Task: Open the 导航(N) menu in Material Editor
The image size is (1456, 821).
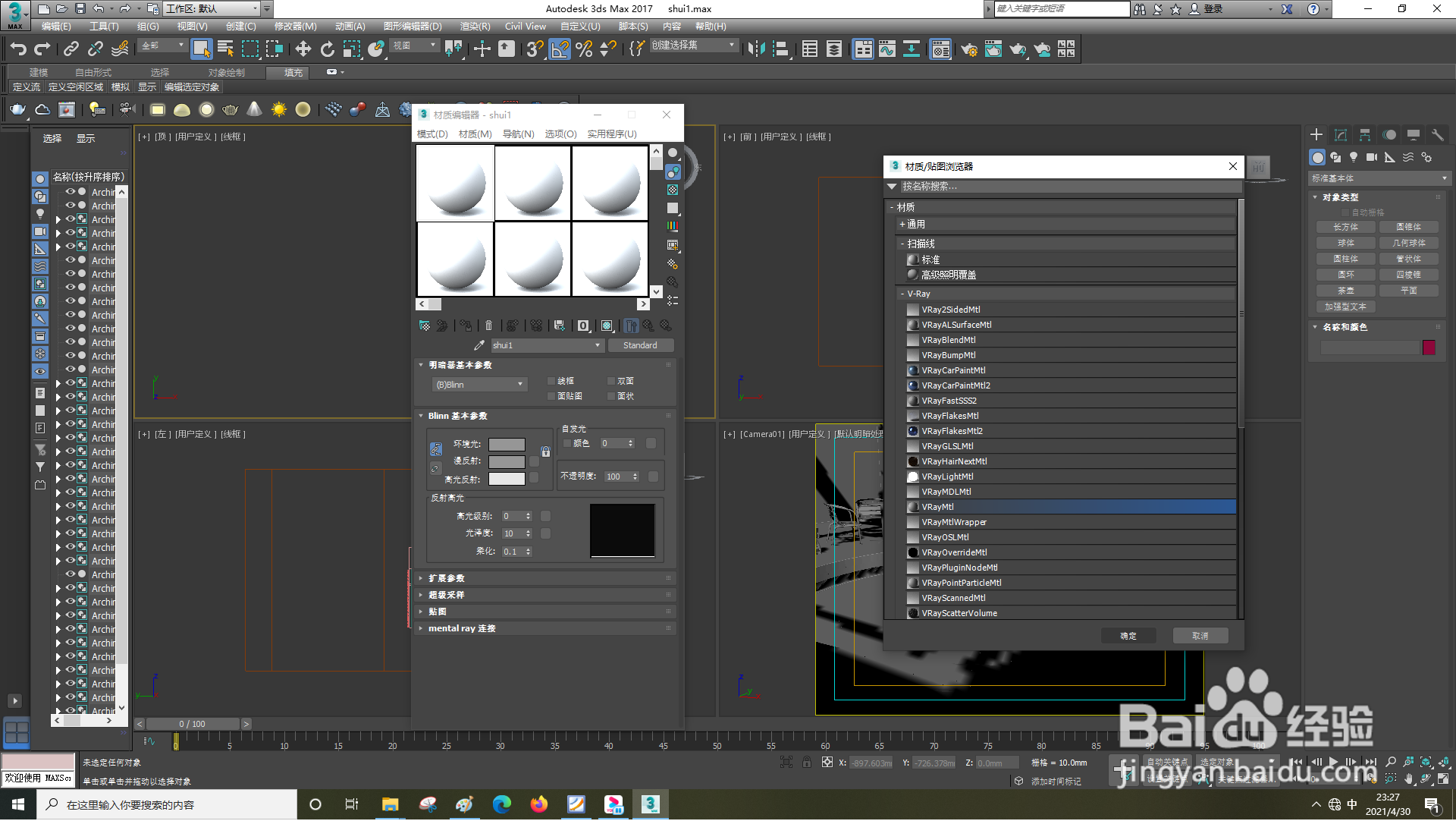Action: 518,134
